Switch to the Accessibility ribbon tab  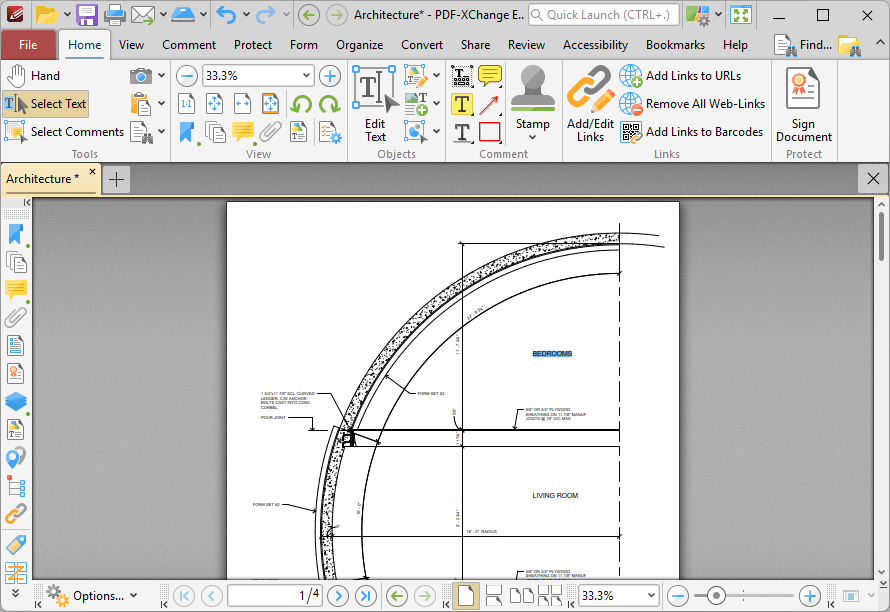(x=595, y=45)
